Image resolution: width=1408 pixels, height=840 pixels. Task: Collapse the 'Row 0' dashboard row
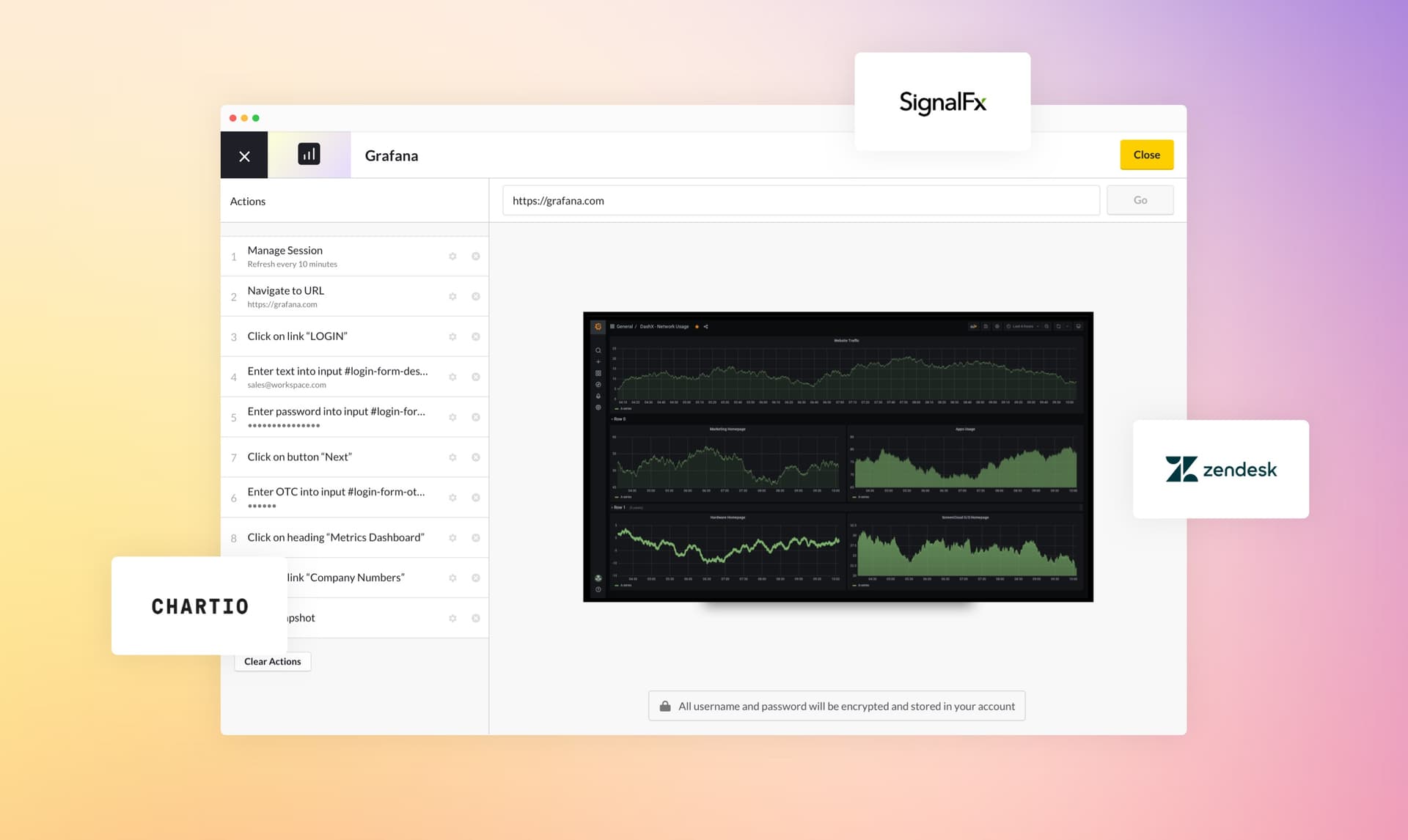click(x=617, y=419)
